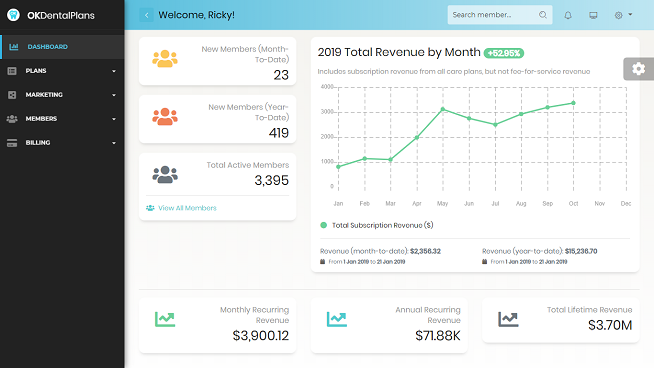654x368 pixels.
Task: Open the floating gear customization panel
Action: [639, 68]
